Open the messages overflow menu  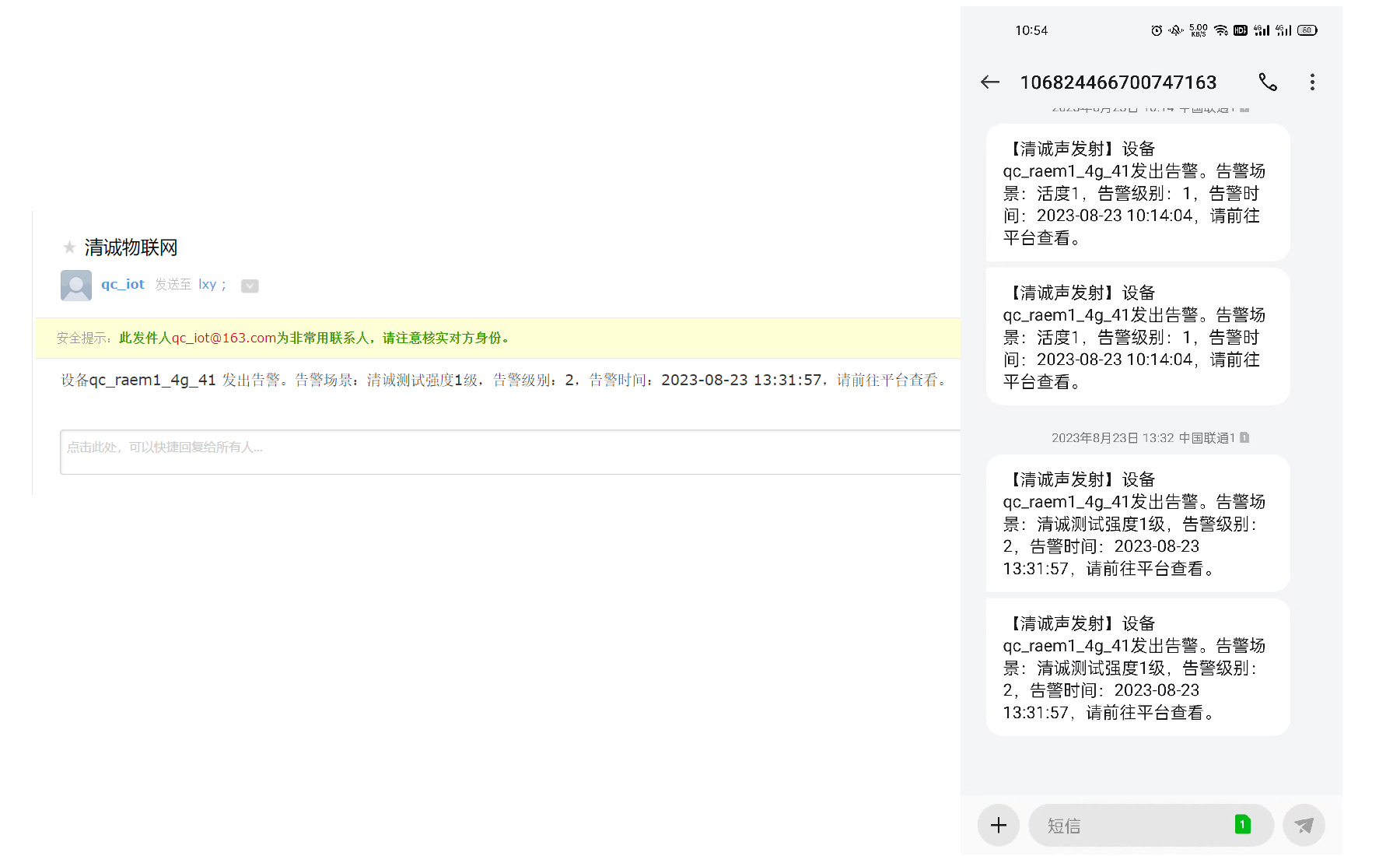[1312, 82]
